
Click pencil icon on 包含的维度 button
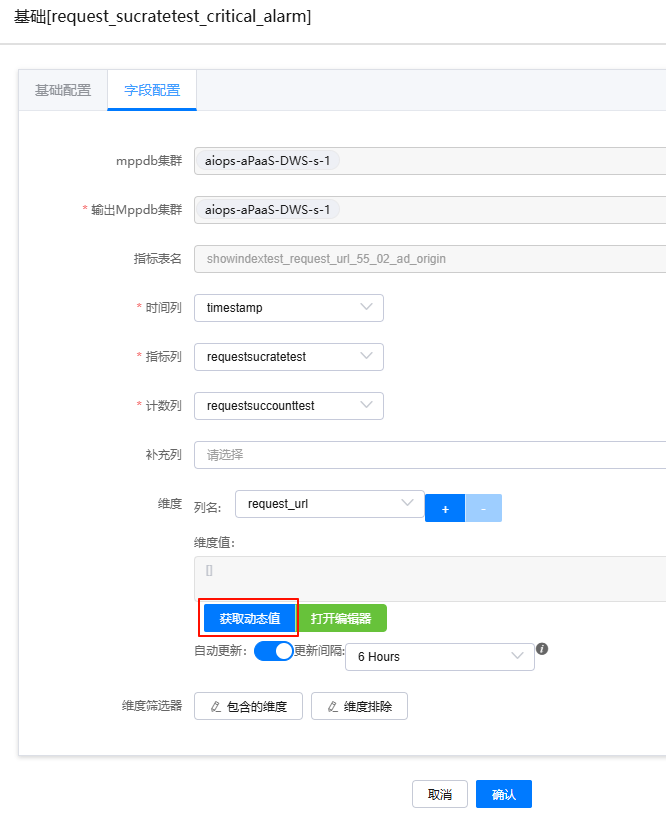(216, 707)
